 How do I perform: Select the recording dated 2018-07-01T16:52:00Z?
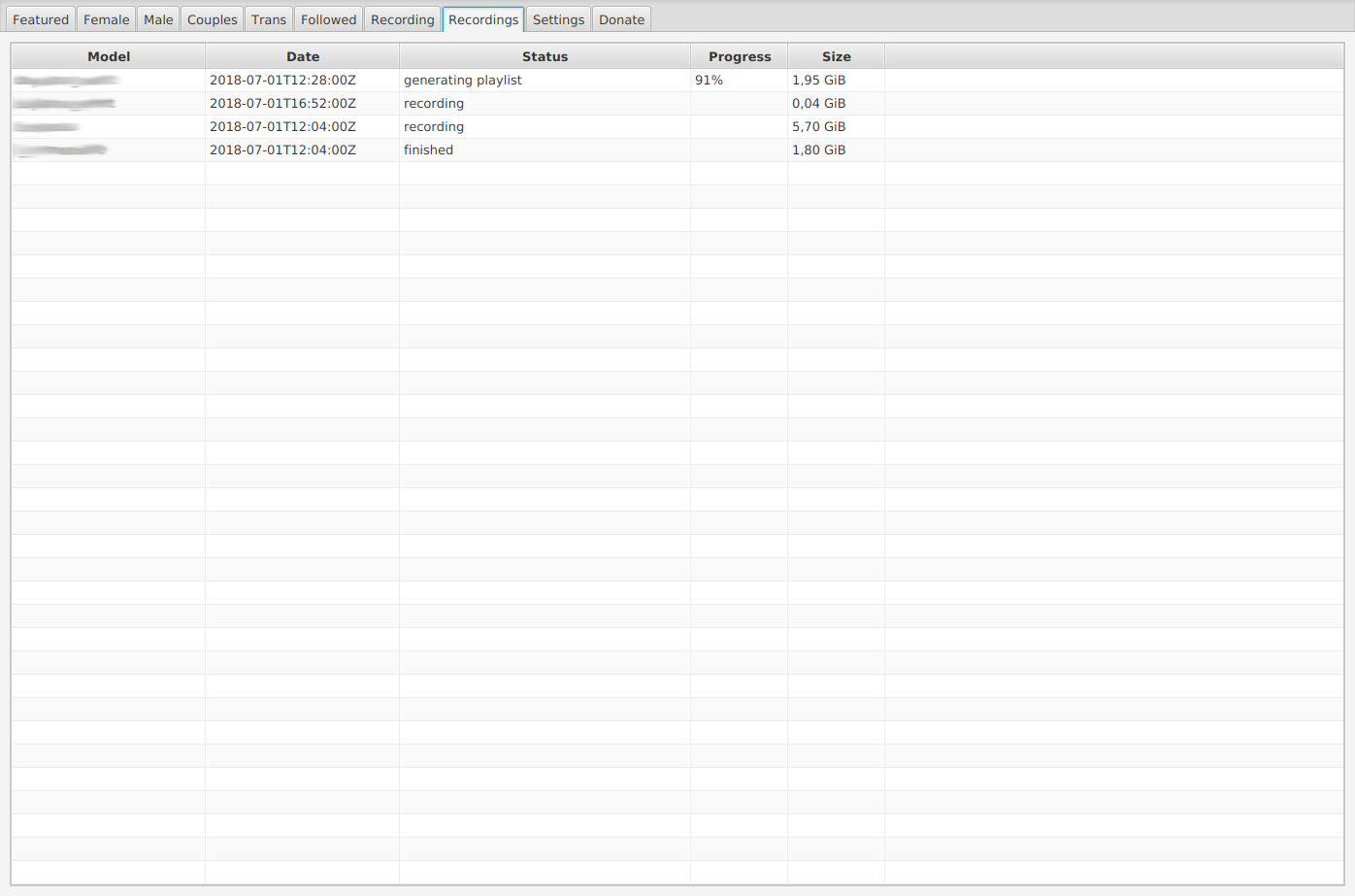point(282,104)
